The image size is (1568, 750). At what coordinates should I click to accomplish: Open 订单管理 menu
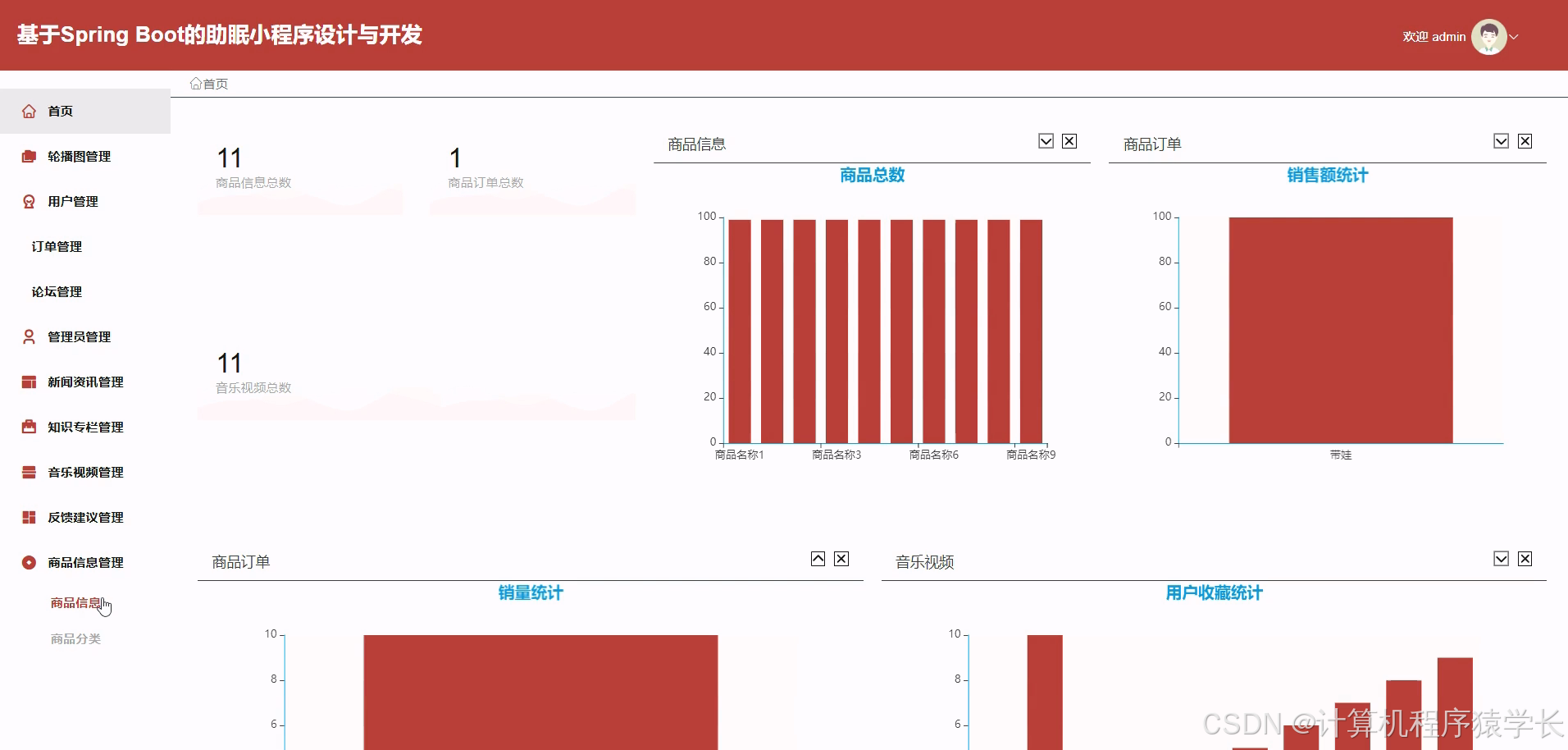tap(85, 246)
